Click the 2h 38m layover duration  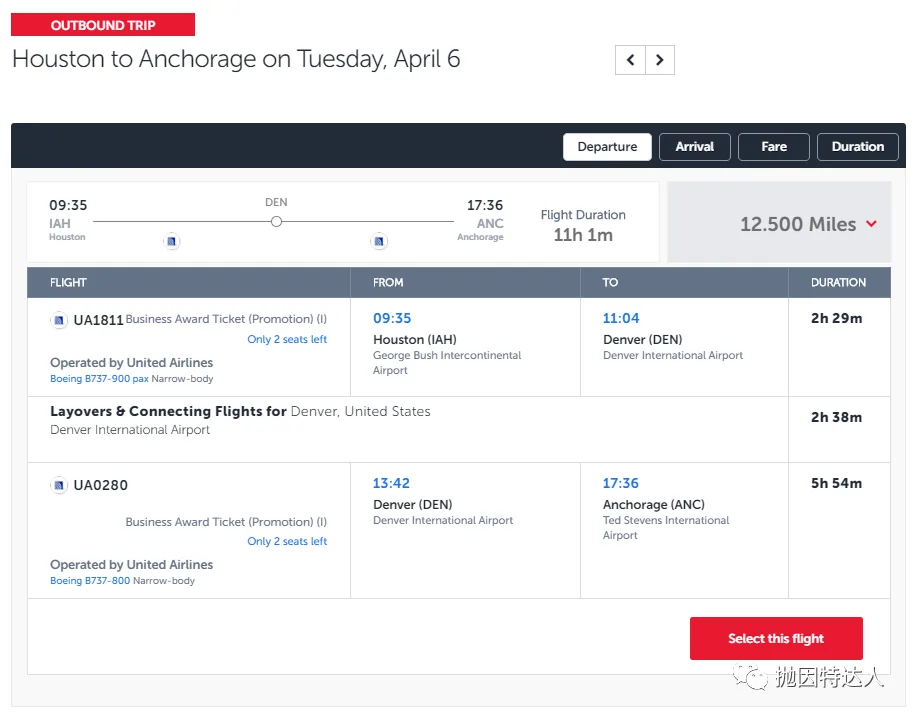836,417
